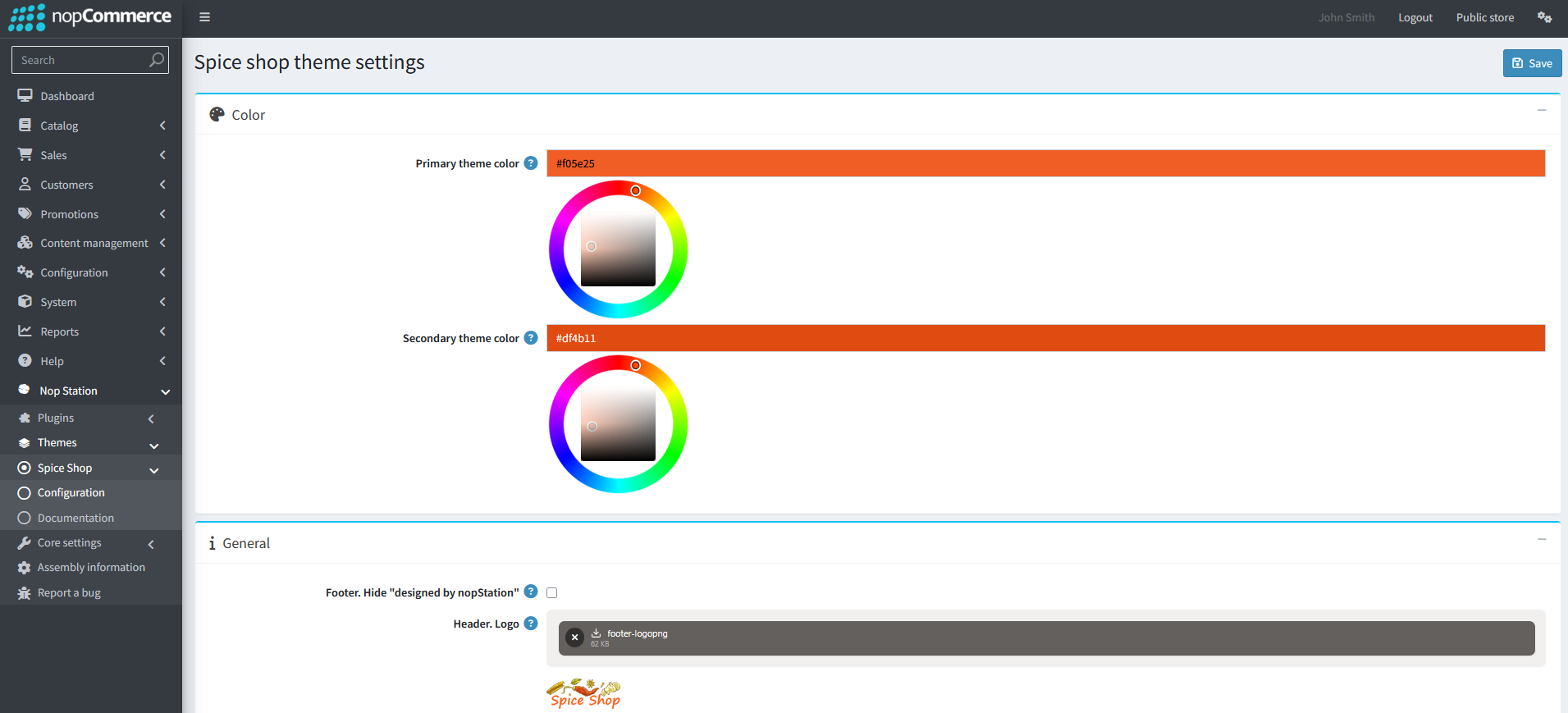
Task: Click the secondary color saturation square
Action: [618, 424]
